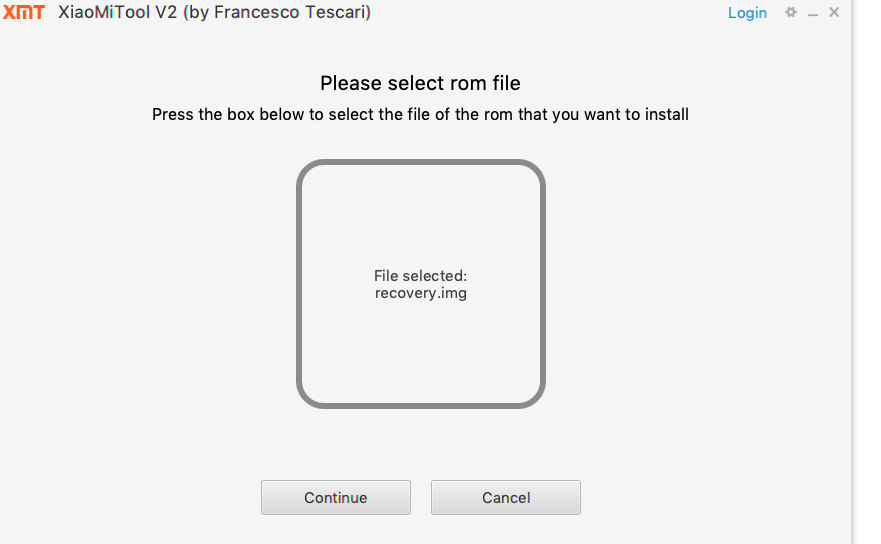Click the orange XMT logo

point(25,13)
